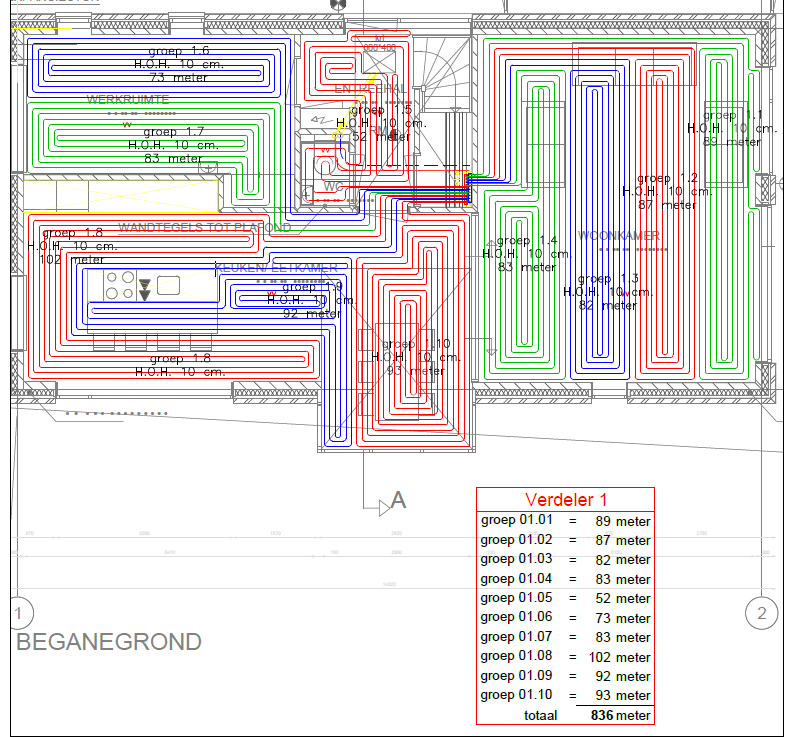Screen dimensions: 797x737
Task: Click the groep 1.4 83 meter annotation
Action: pos(526,254)
